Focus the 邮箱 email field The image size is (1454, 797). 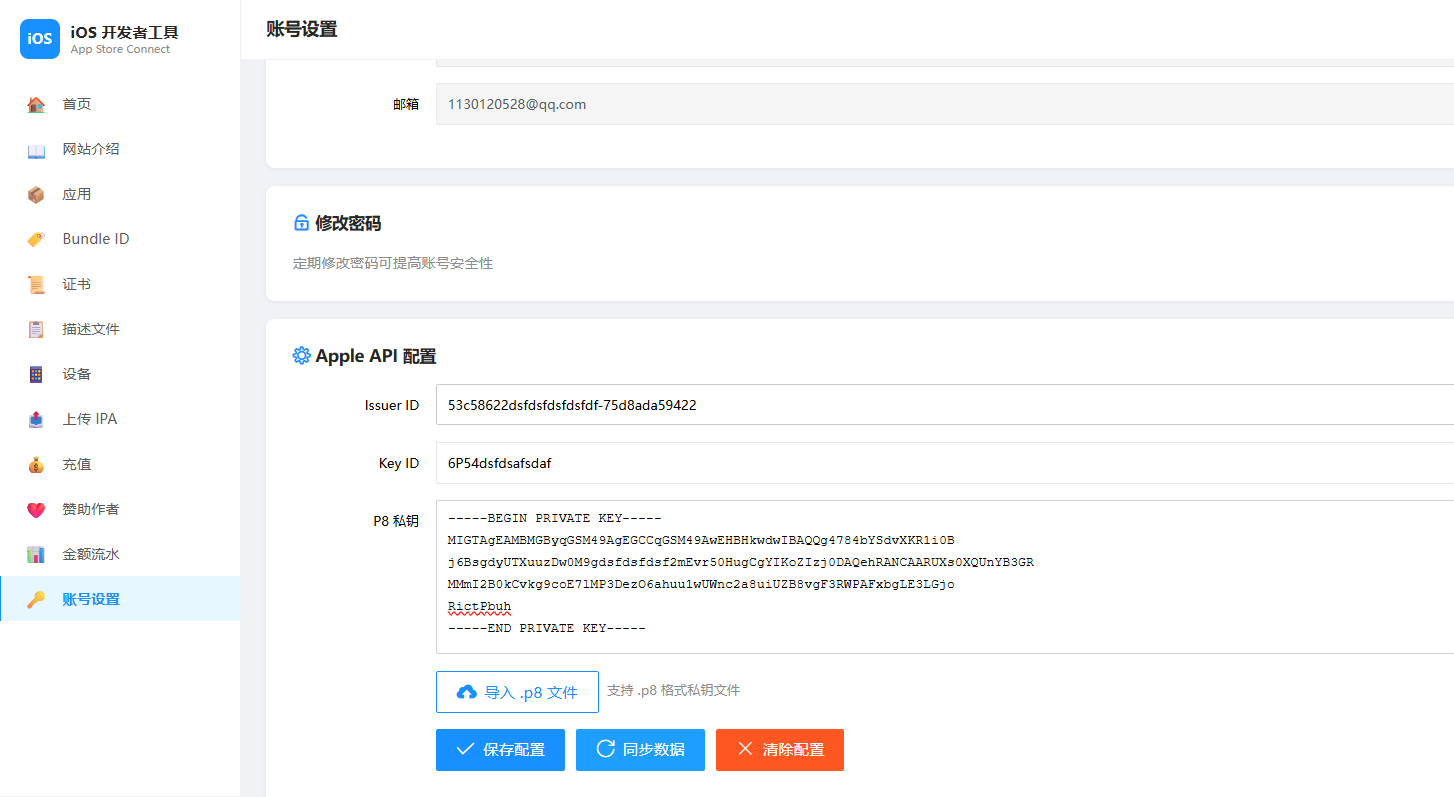pos(945,104)
